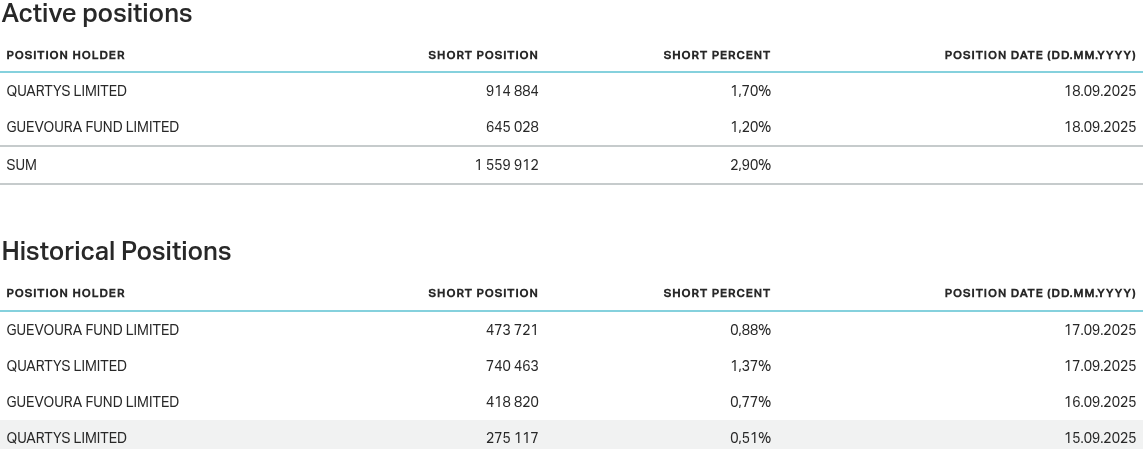The height and width of the screenshot is (449, 1143).
Task: Click the SUM row label
Action: click(x=22, y=165)
